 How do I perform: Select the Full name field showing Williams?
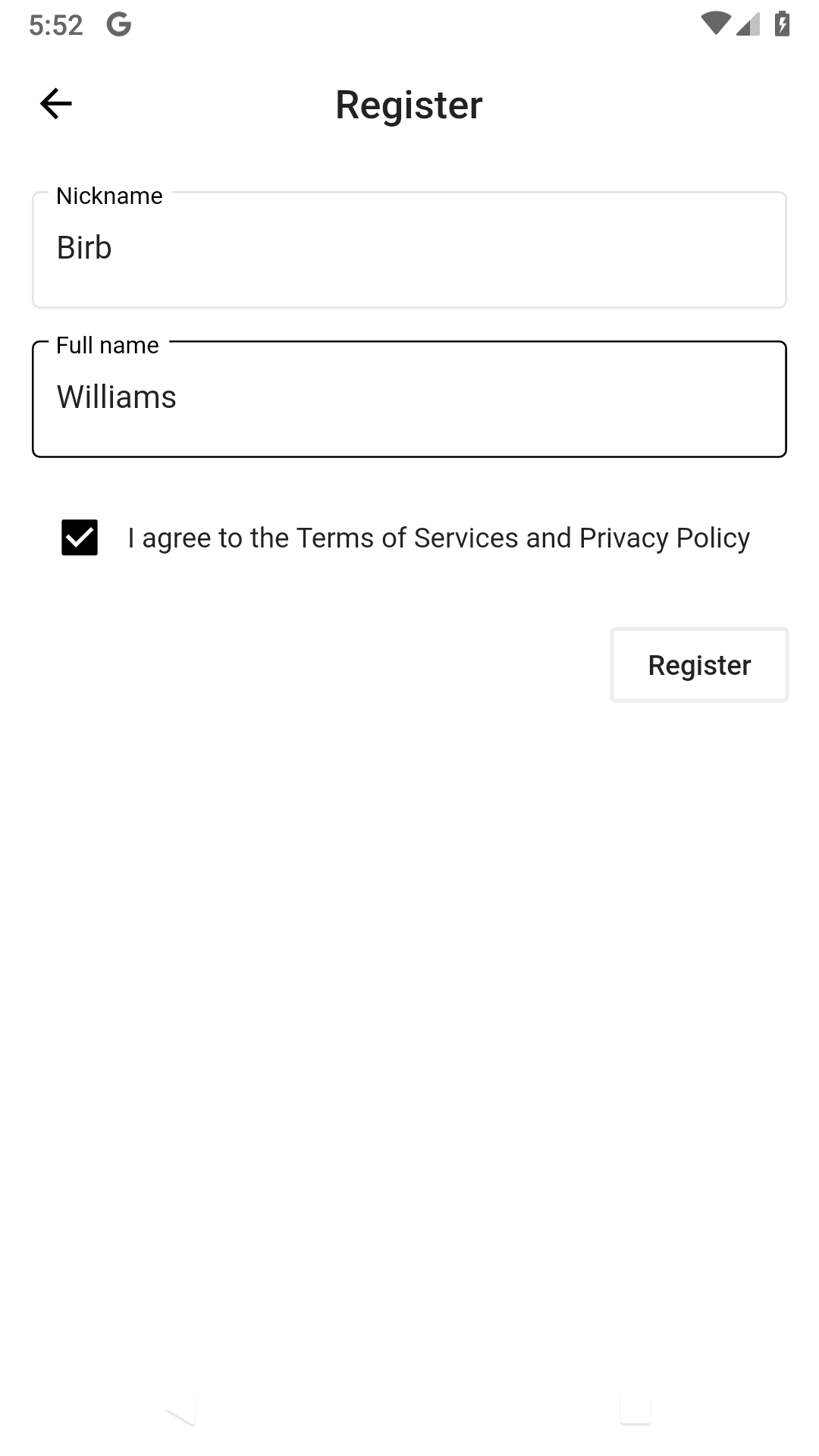click(x=409, y=397)
